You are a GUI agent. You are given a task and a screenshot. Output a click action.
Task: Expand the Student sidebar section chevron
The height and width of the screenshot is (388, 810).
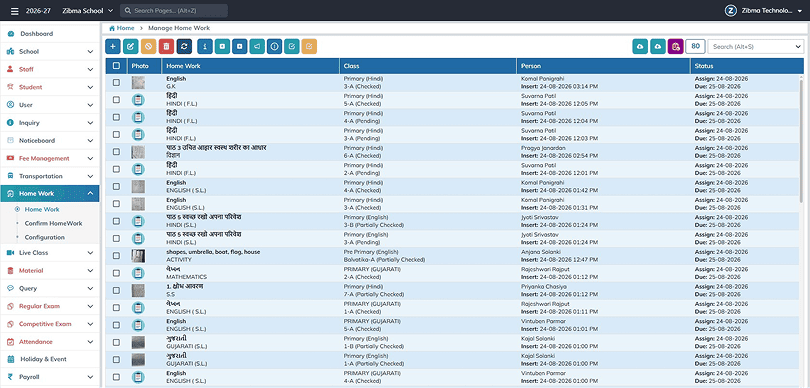coord(90,87)
